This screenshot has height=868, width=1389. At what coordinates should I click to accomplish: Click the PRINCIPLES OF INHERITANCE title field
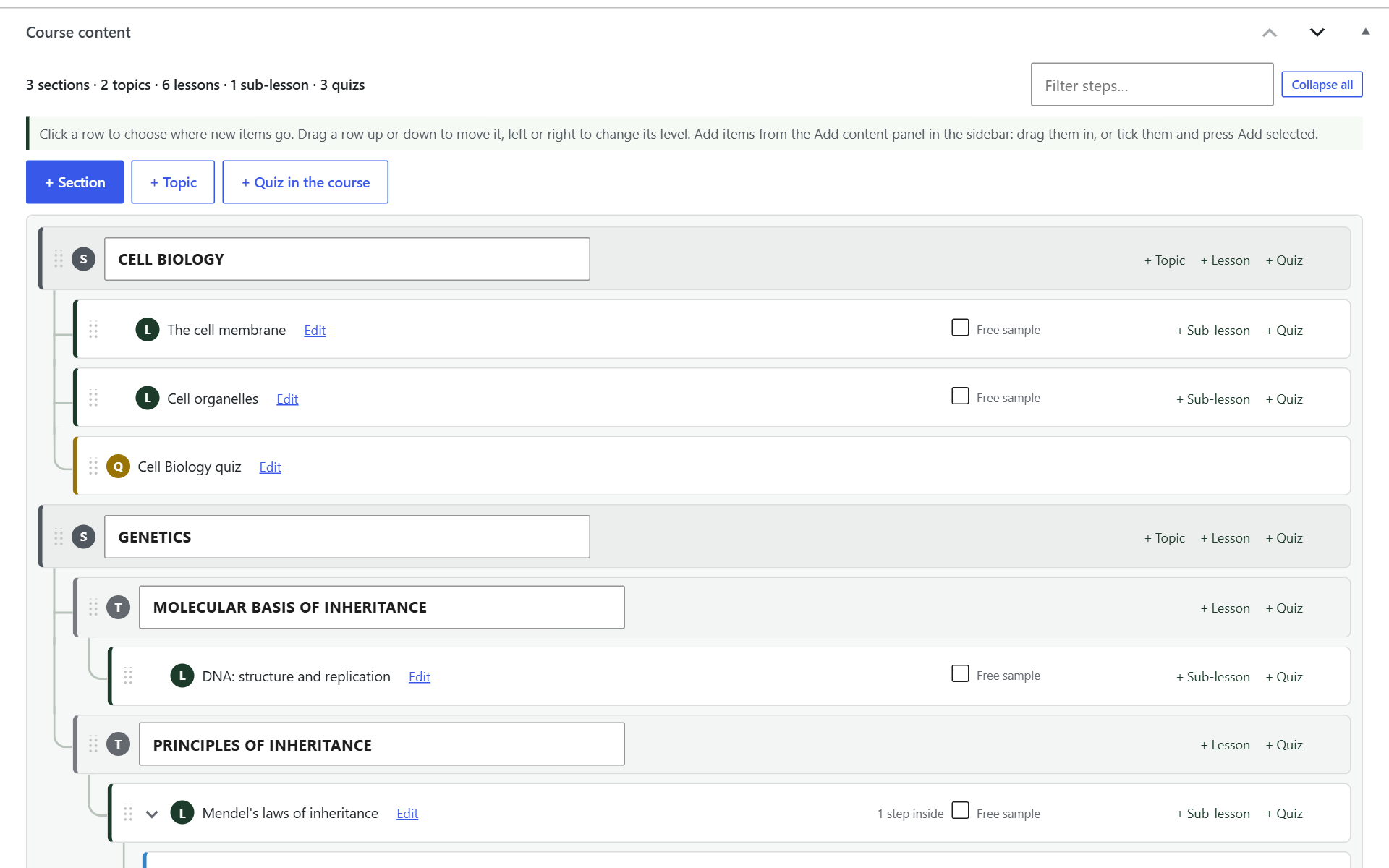pyautogui.click(x=382, y=744)
